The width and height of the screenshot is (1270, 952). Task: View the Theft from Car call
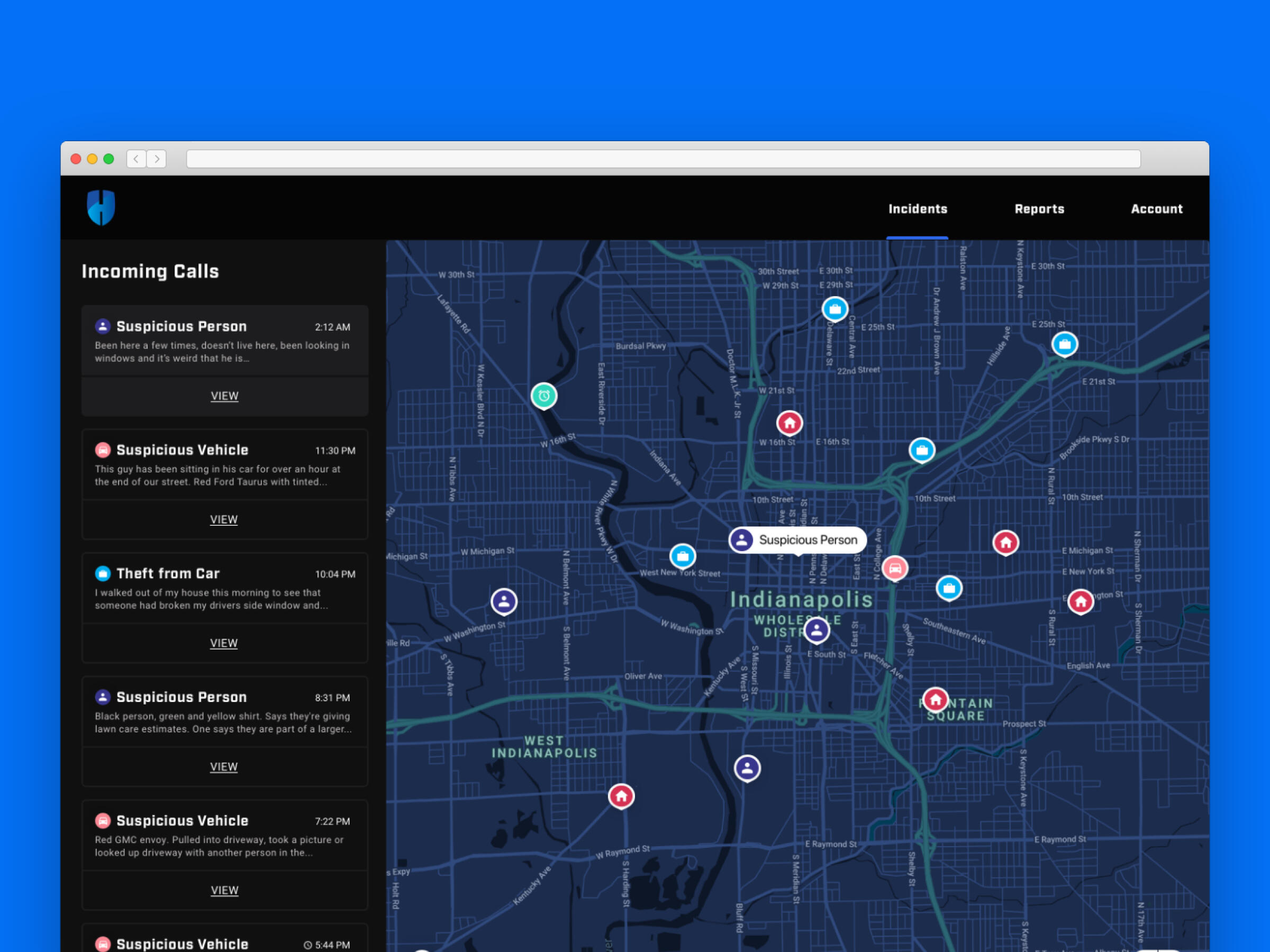click(224, 643)
